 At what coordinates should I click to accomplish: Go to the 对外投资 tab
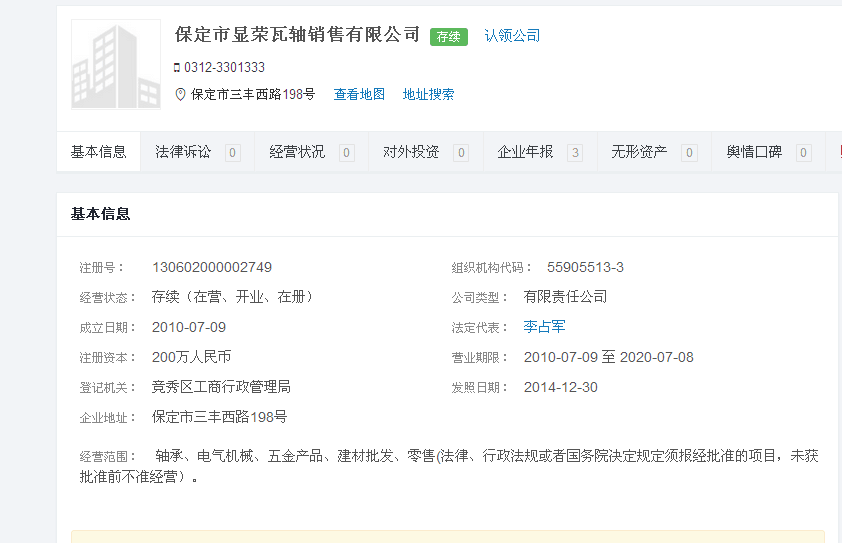click(411, 152)
